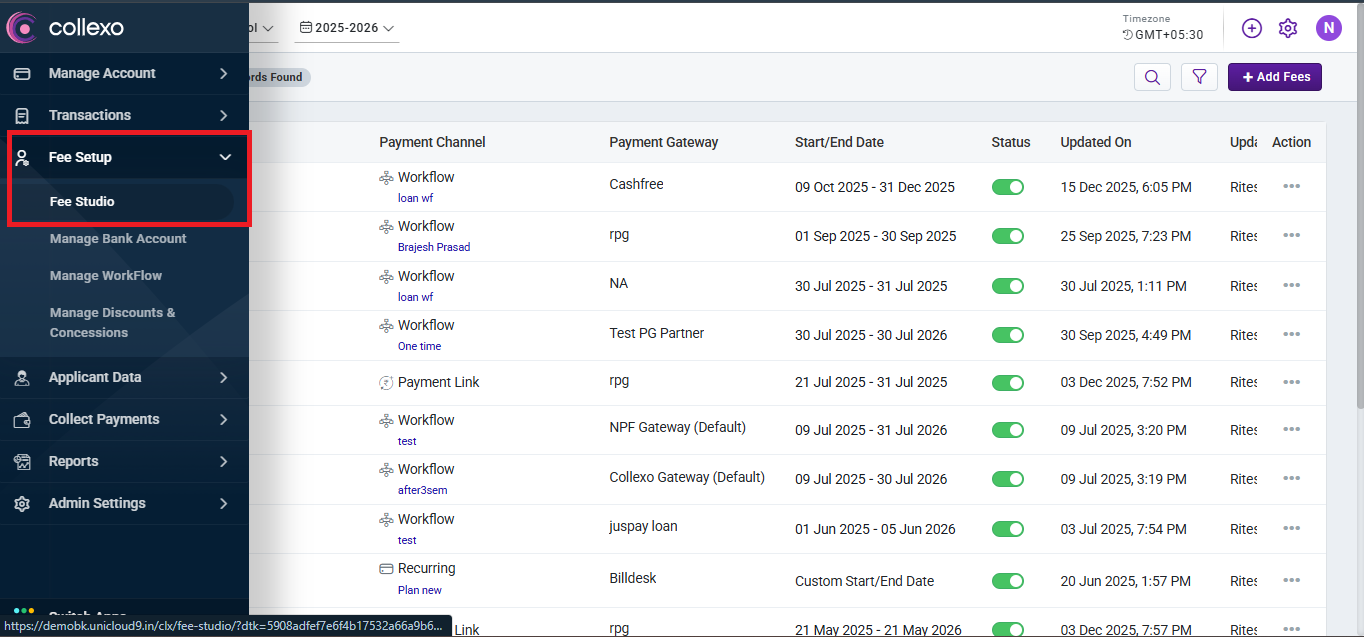Click the plus circle icon in header
Viewport: 1364px width, 637px height.
tap(1251, 28)
